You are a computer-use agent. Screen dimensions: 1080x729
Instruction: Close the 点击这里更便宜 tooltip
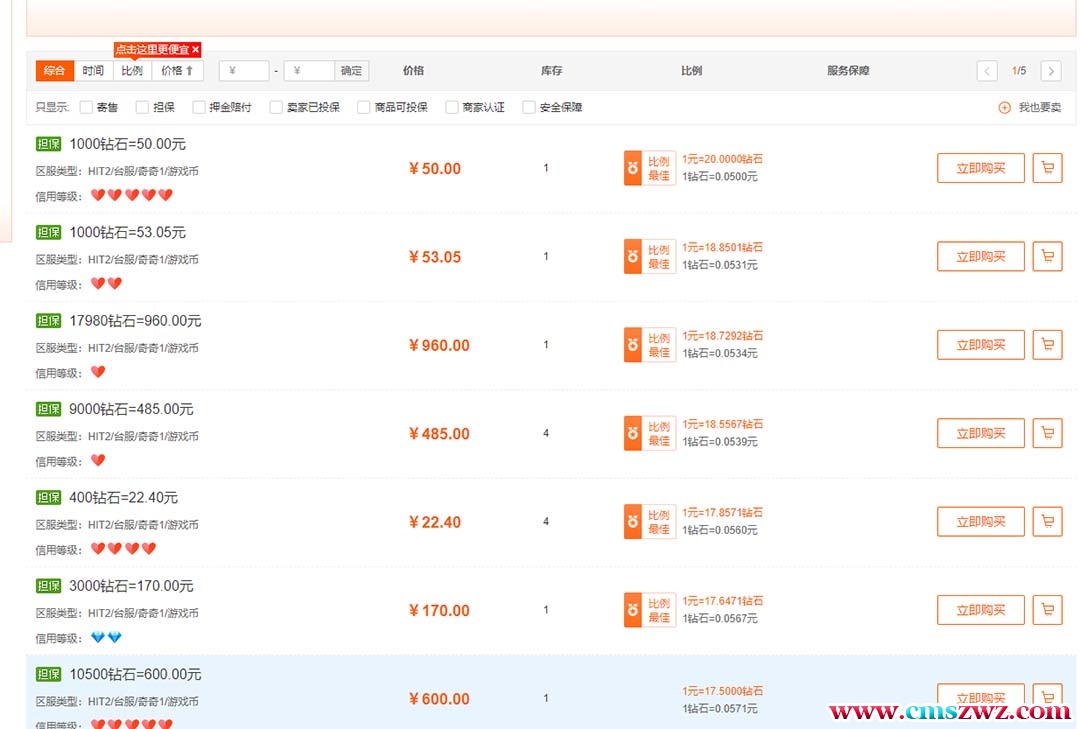click(196, 49)
